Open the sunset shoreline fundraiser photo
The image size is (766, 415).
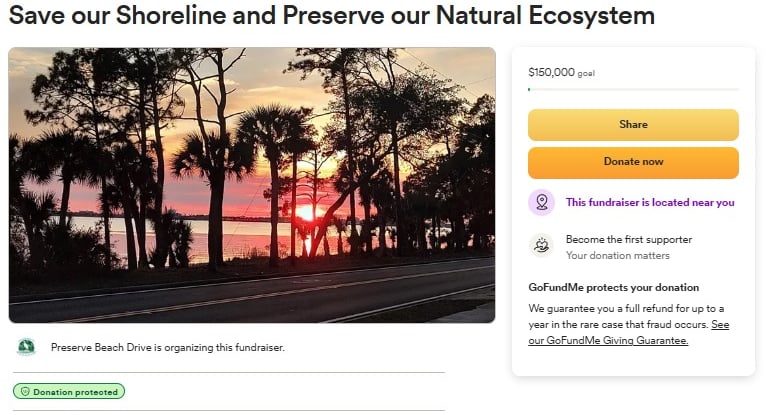pyautogui.click(x=252, y=185)
